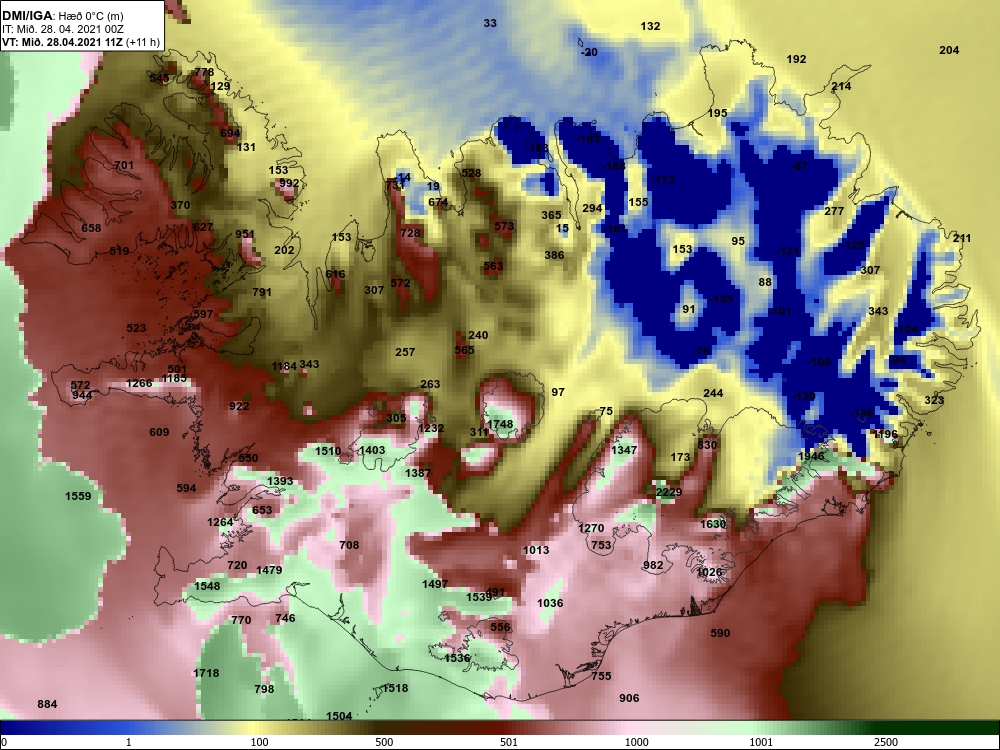This screenshot has height=750, width=1000.
Task: Click the legend label 1000
Action: coord(636,742)
